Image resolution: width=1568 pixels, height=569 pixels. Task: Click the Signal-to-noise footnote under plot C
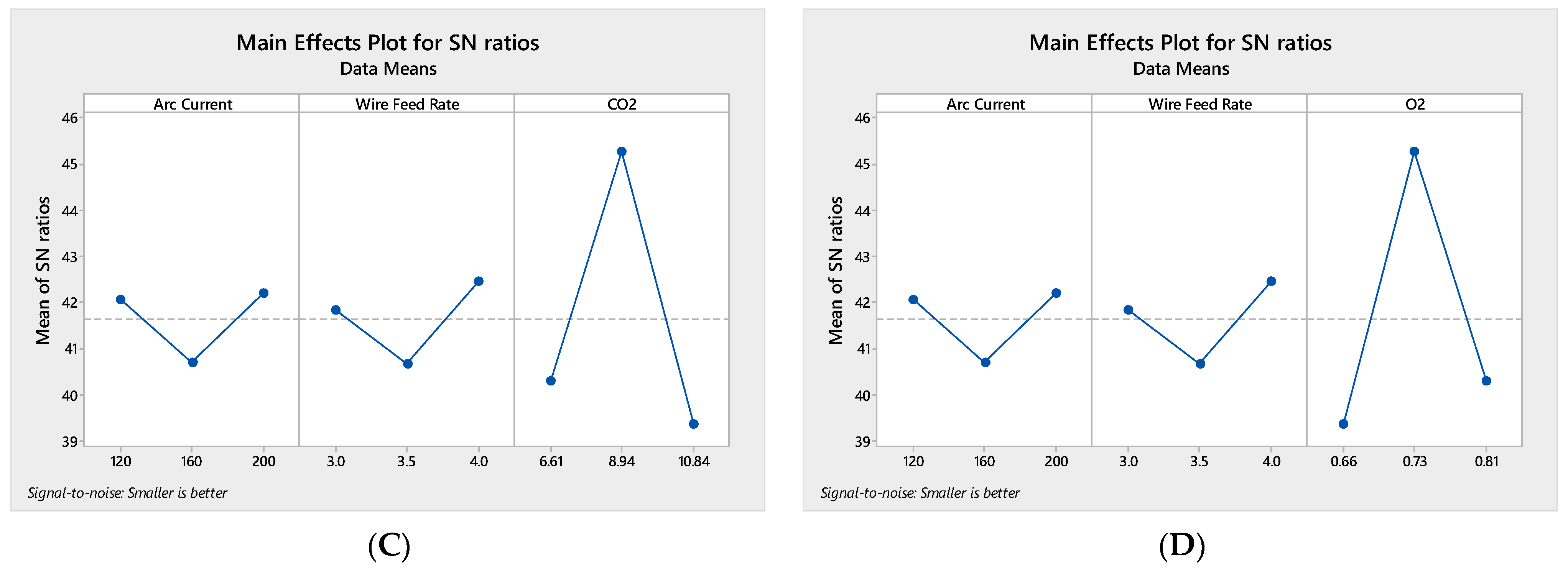127,492
